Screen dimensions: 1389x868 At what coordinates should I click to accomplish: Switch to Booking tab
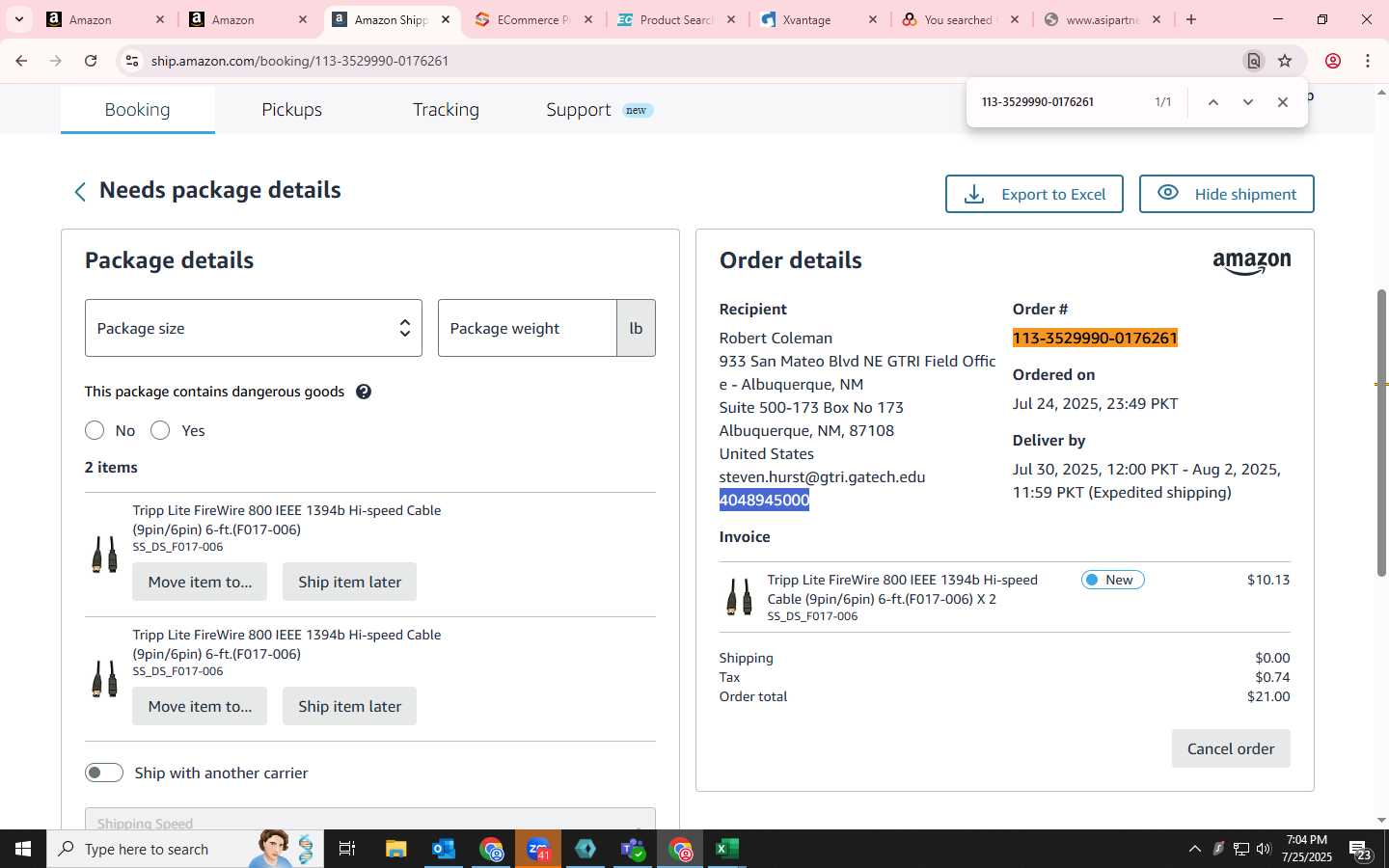pos(137,109)
